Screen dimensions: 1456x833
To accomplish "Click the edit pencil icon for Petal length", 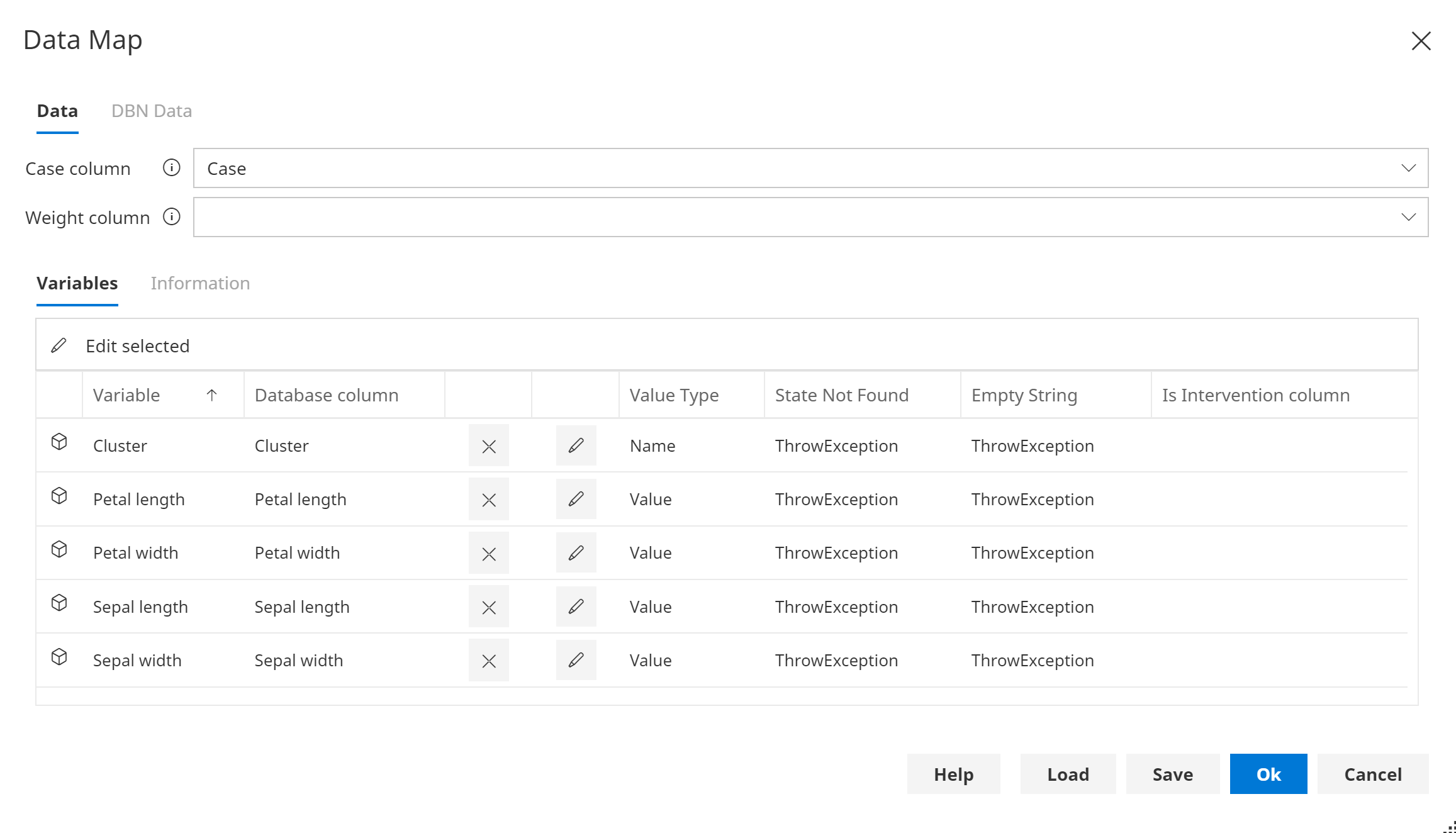I will point(575,499).
